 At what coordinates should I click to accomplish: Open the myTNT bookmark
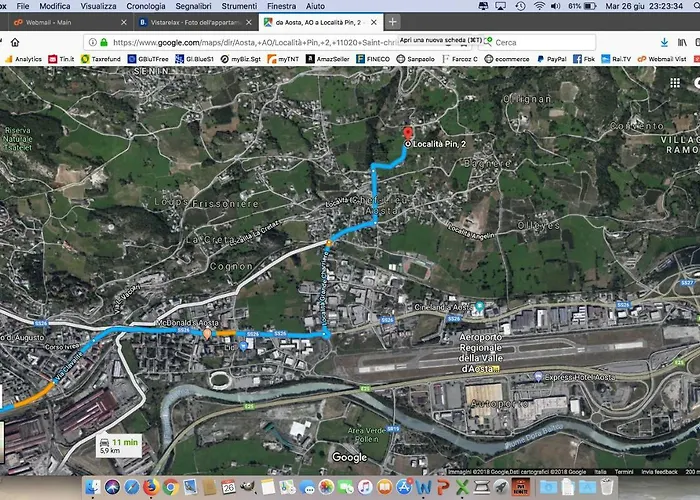pyautogui.click(x=283, y=59)
